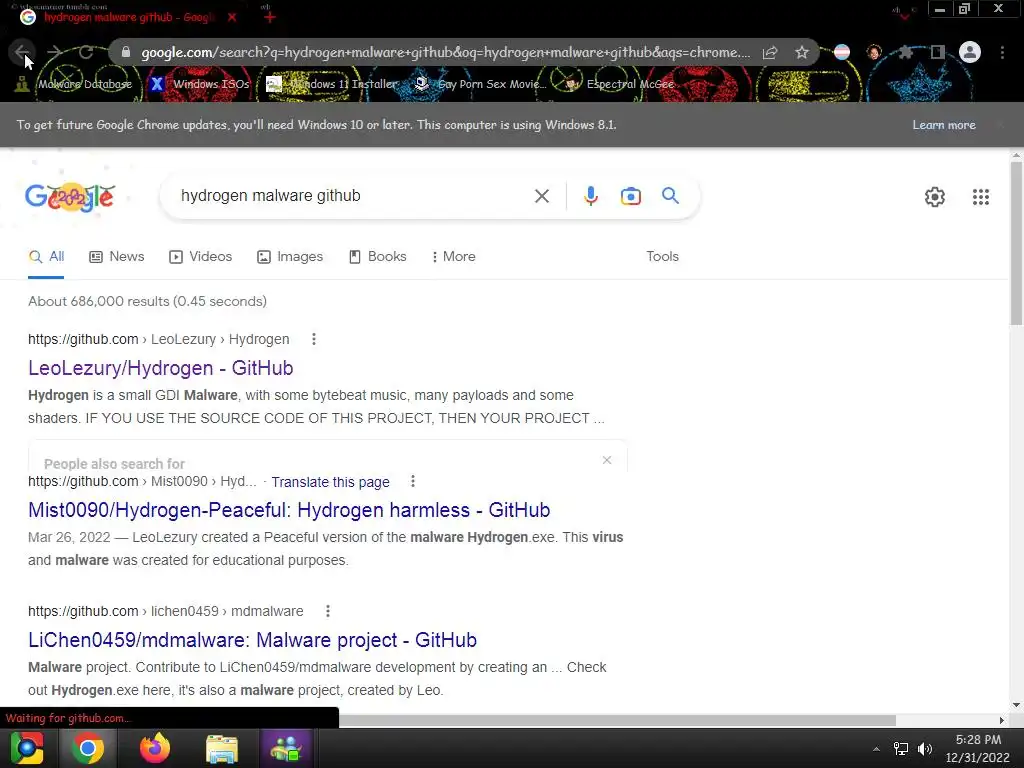Viewport: 1024px width, 768px height.
Task: Select the All results tab
Action: (x=46, y=257)
